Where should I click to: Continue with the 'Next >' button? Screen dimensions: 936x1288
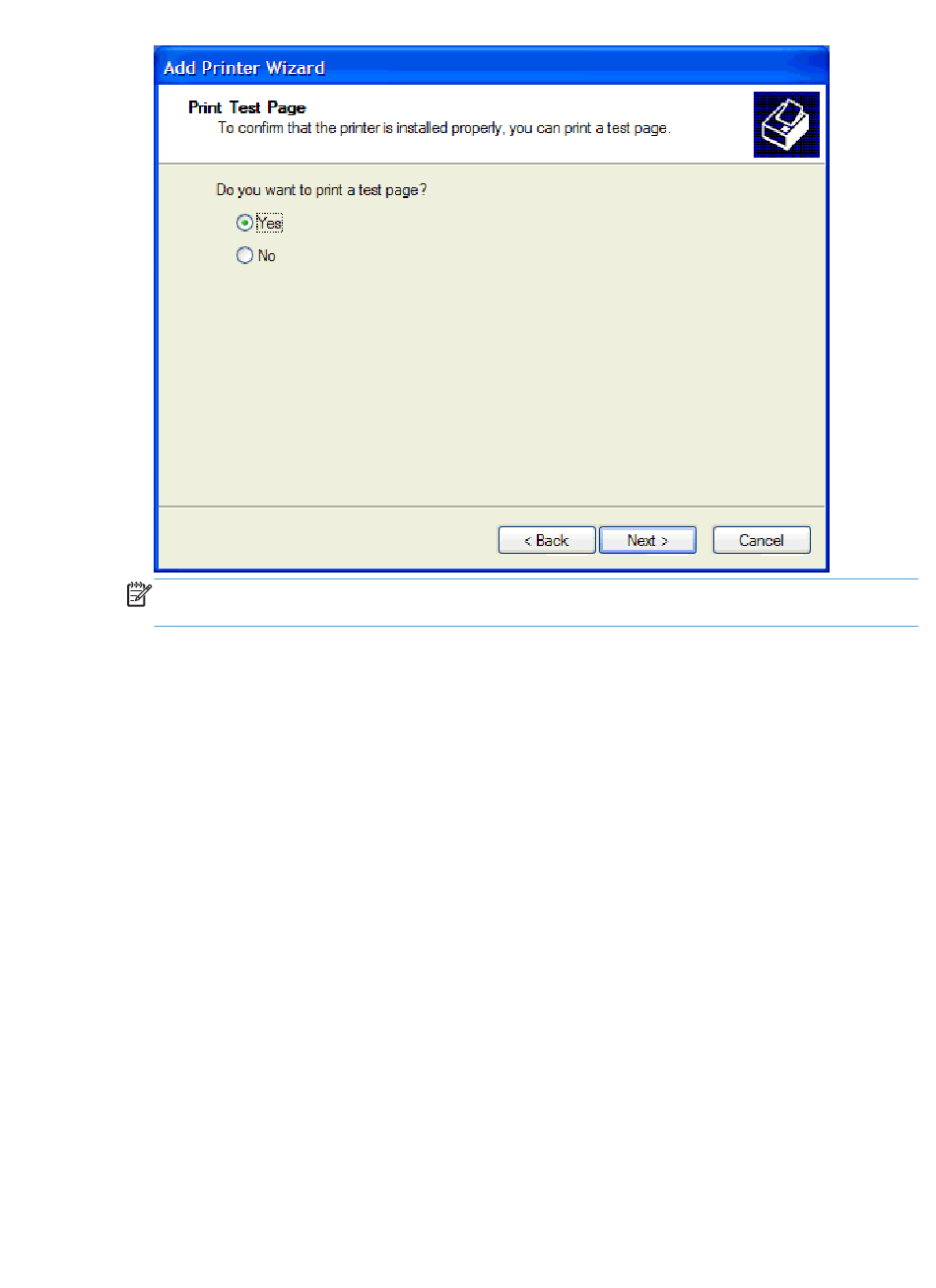tap(647, 540)
